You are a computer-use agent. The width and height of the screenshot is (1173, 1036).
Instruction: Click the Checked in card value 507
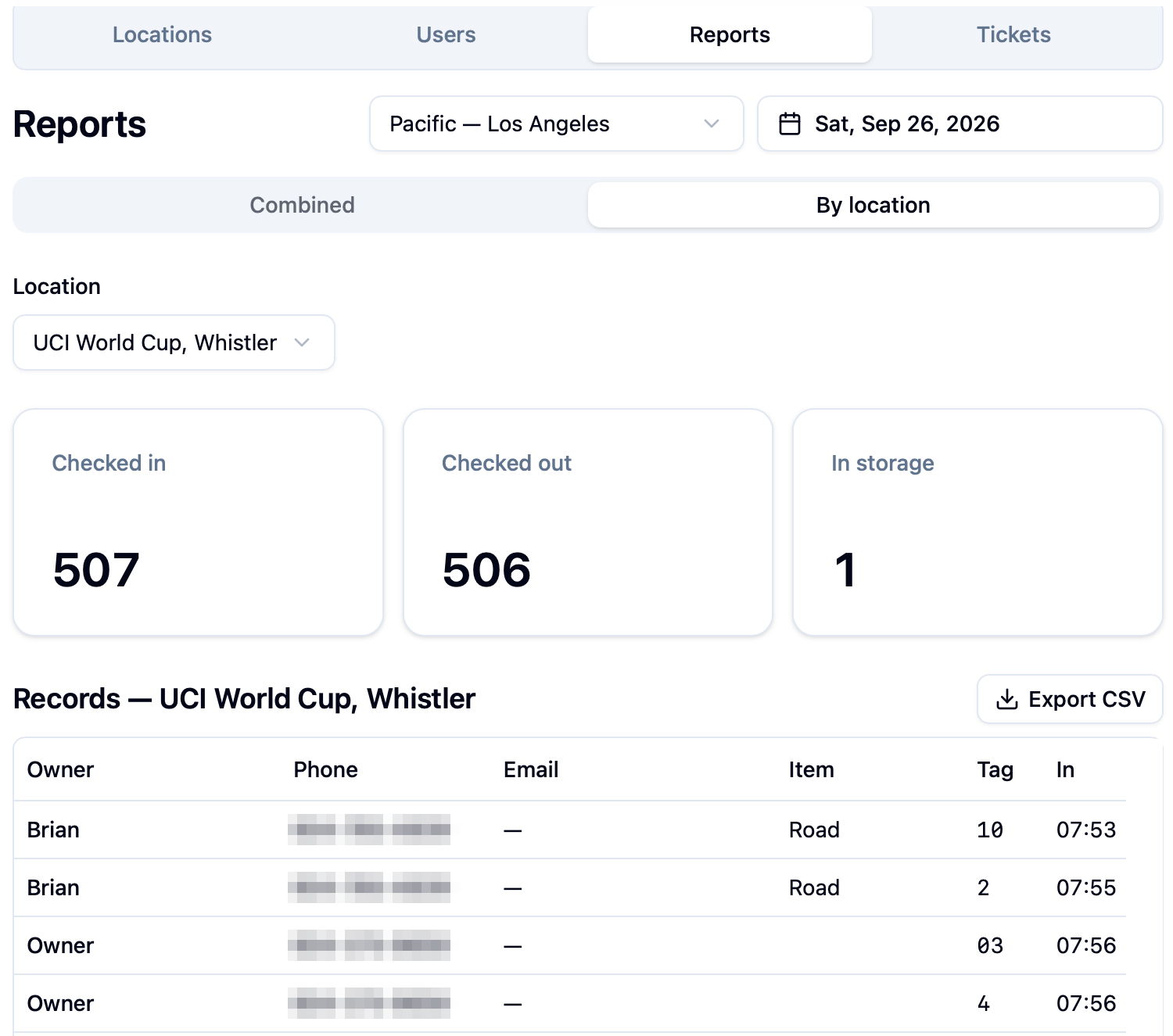click(x=96, y=569)
